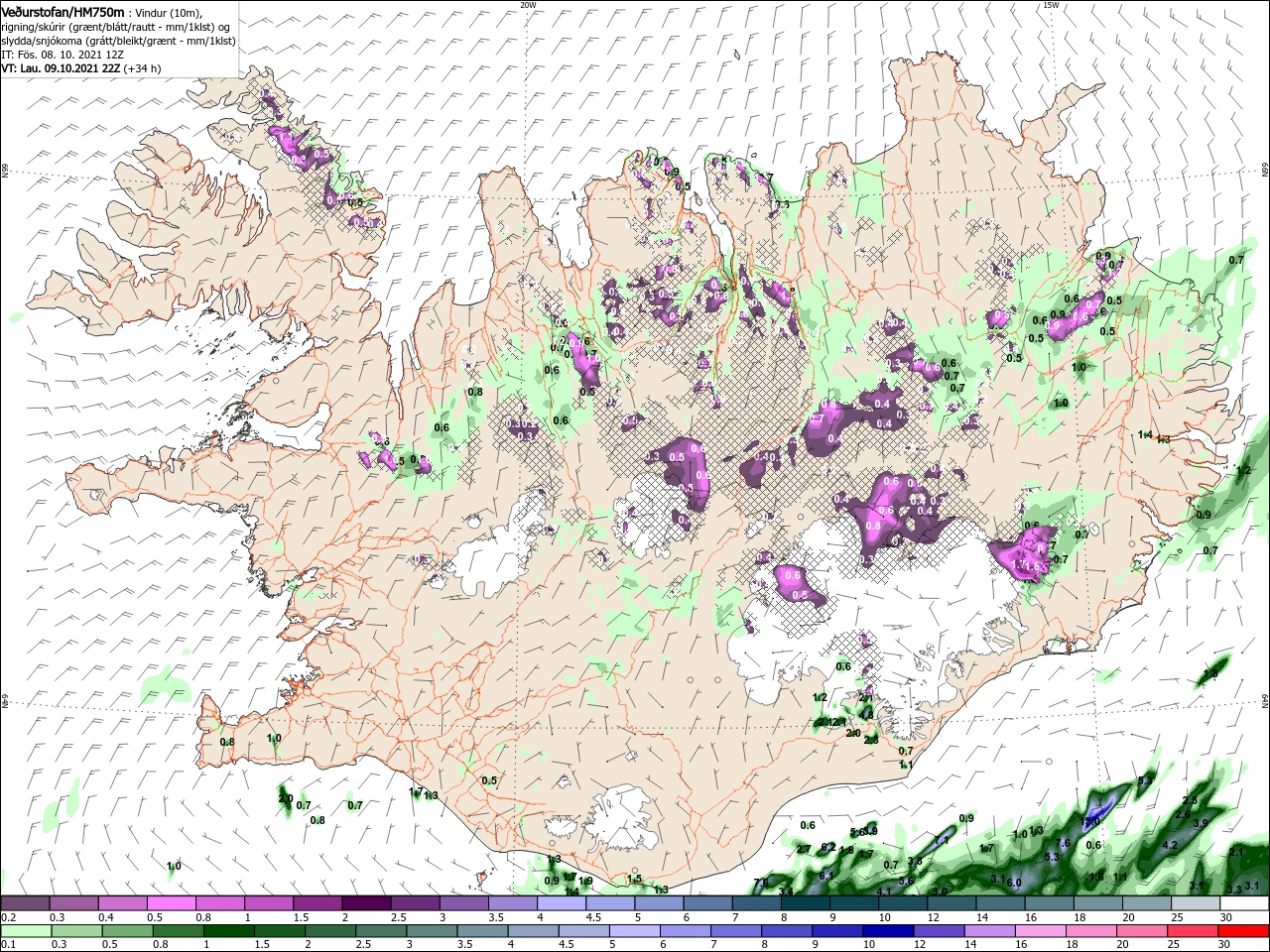Image resolution: width=1270 pixels, height=952 pixels.
Task: Select bright pink snow swatch 0.5–0.8
Action: pyautogui.click(x=173, y=903)
